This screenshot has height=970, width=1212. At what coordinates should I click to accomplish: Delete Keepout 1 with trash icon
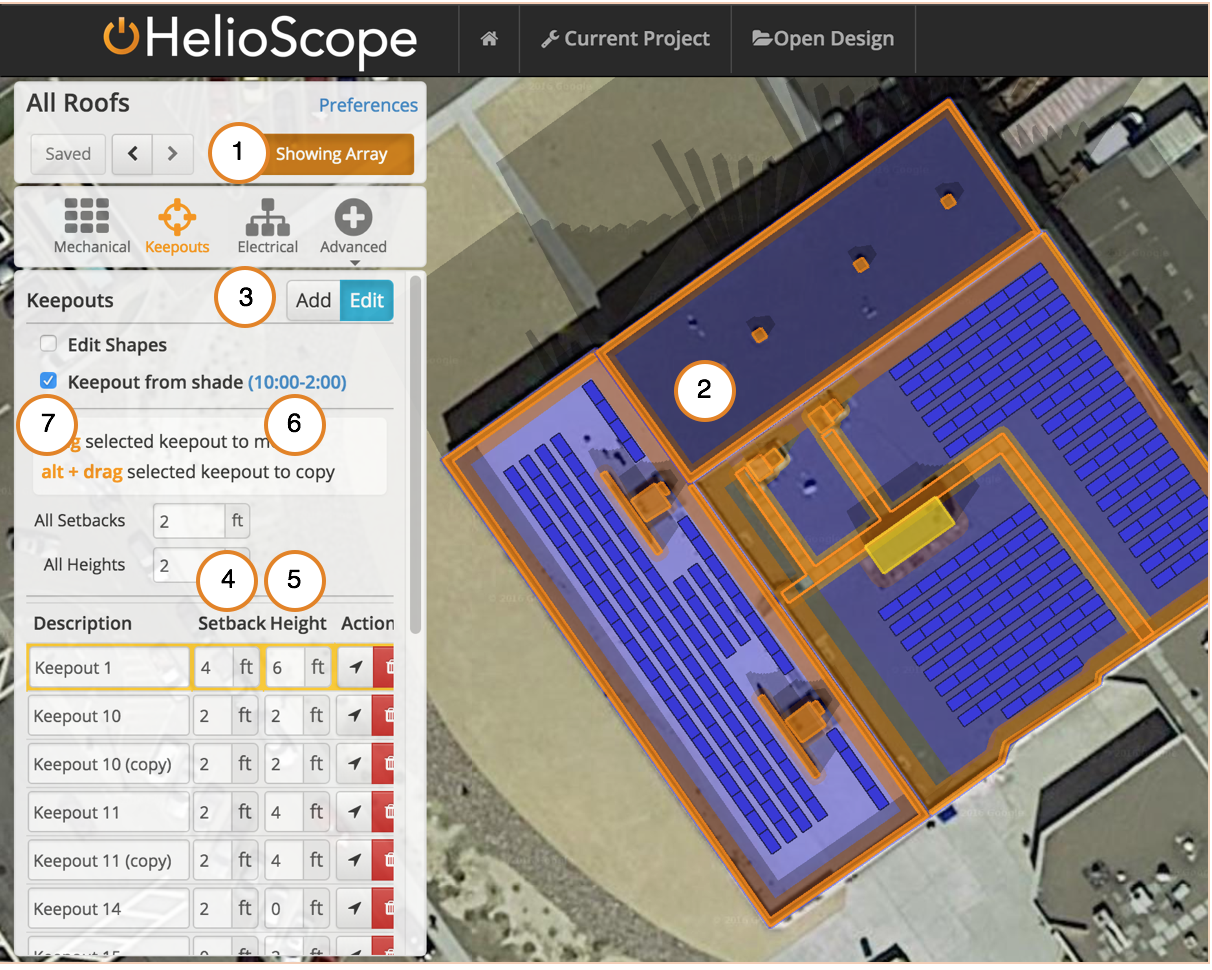tap(386, 667)
